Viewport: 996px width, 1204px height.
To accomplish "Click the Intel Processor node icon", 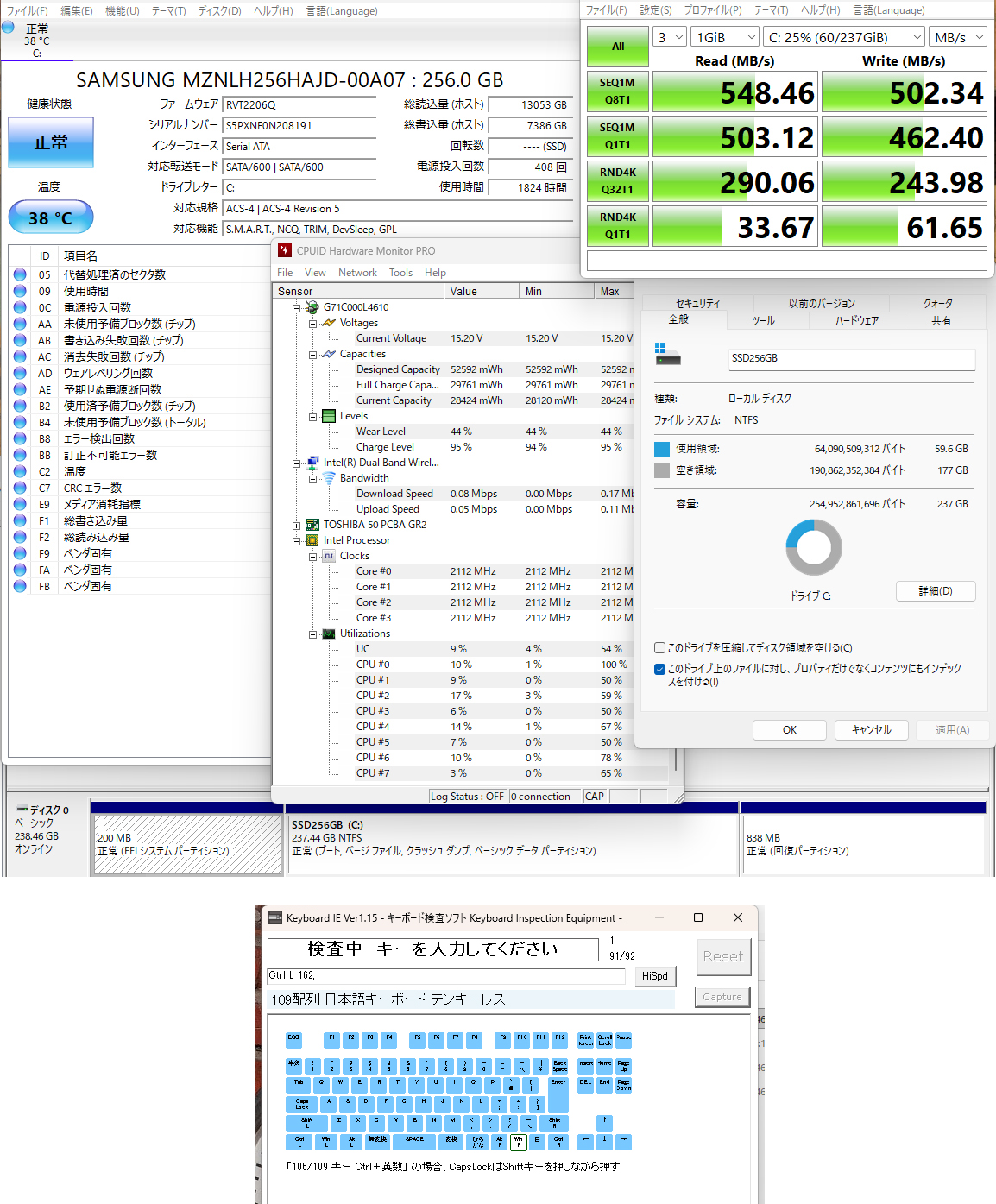I will 312,540.
